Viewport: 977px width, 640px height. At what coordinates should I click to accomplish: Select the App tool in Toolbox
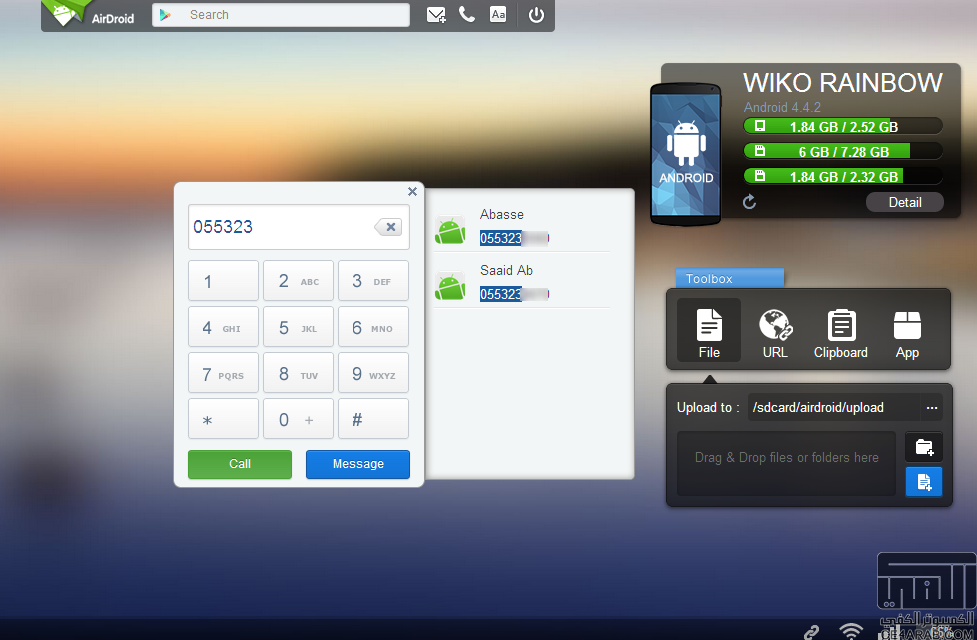[x=907, y=334]
